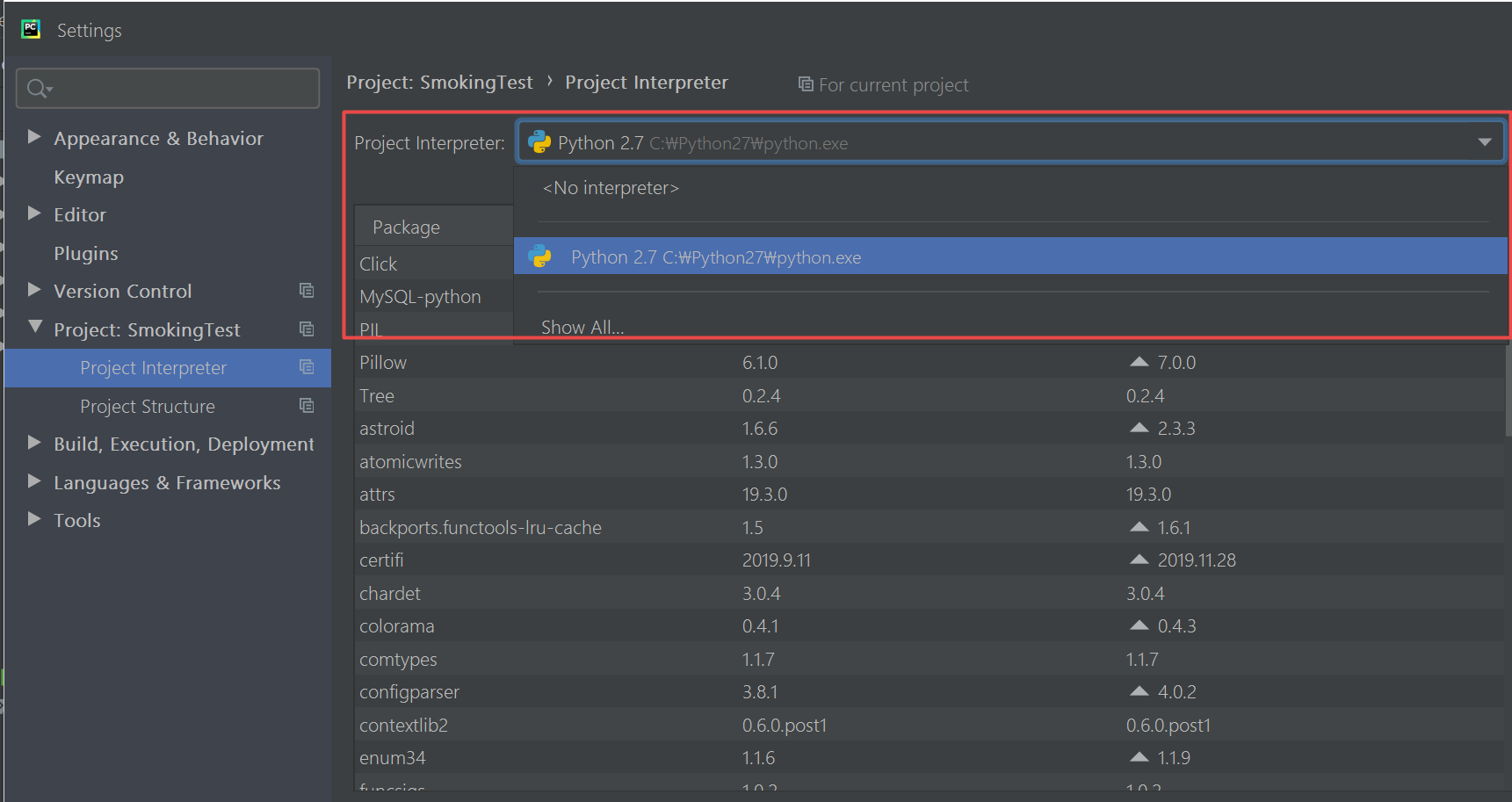Select the enum34 package row
Viewport: 1512px width, 802px height.
click(930, 757)
